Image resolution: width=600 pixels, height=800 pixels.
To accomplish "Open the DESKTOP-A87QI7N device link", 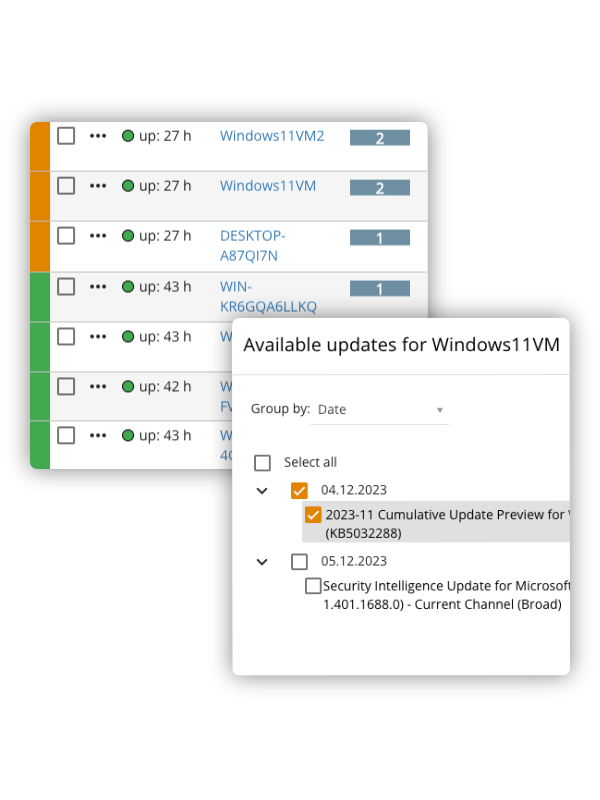I will pyautogui.click(x=253, y=246).
